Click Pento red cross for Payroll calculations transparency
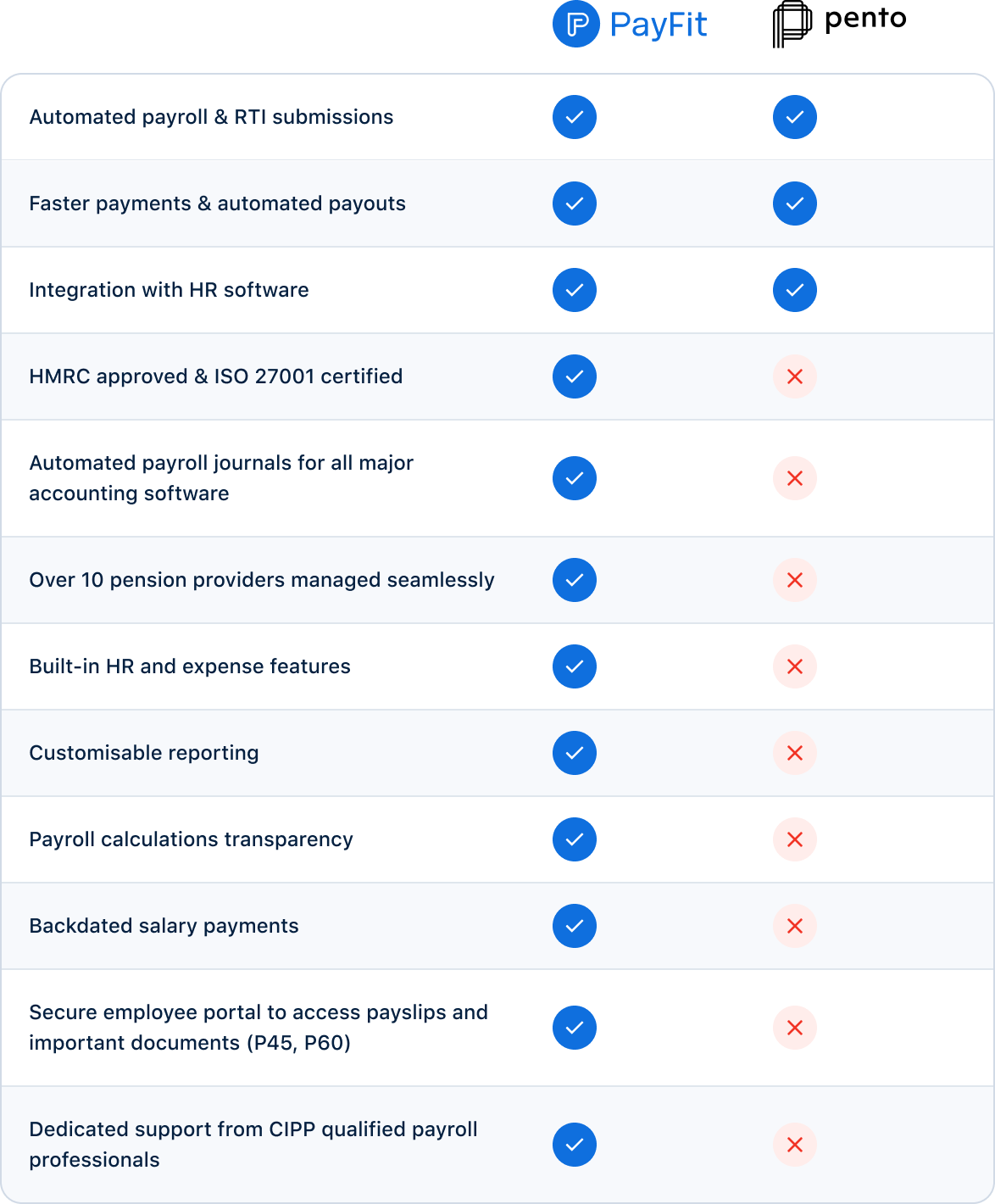 [x=795, y=839]
